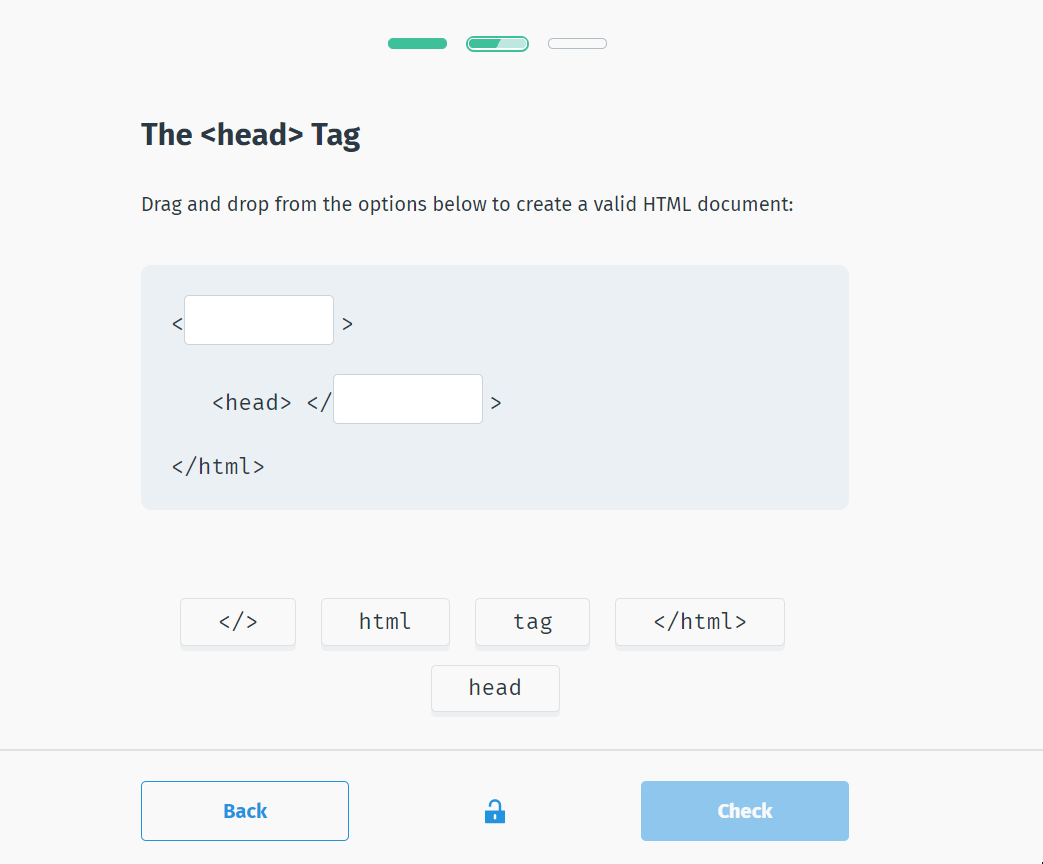Jump to the empty third progress step
1043x864 pixels.
[577, 43]
